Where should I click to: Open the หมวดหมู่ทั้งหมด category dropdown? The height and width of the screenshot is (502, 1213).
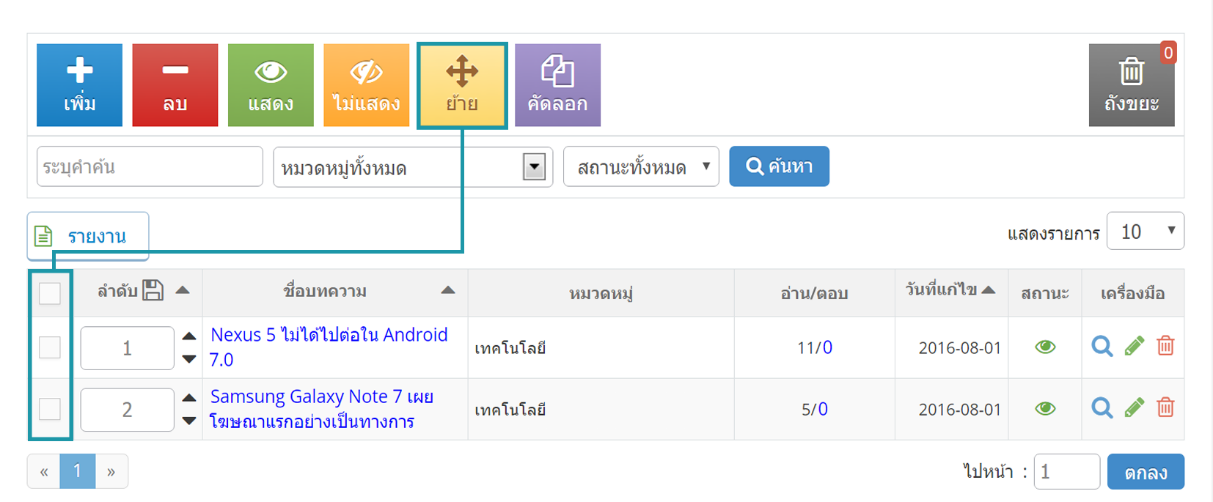click(x=414, y=167)
